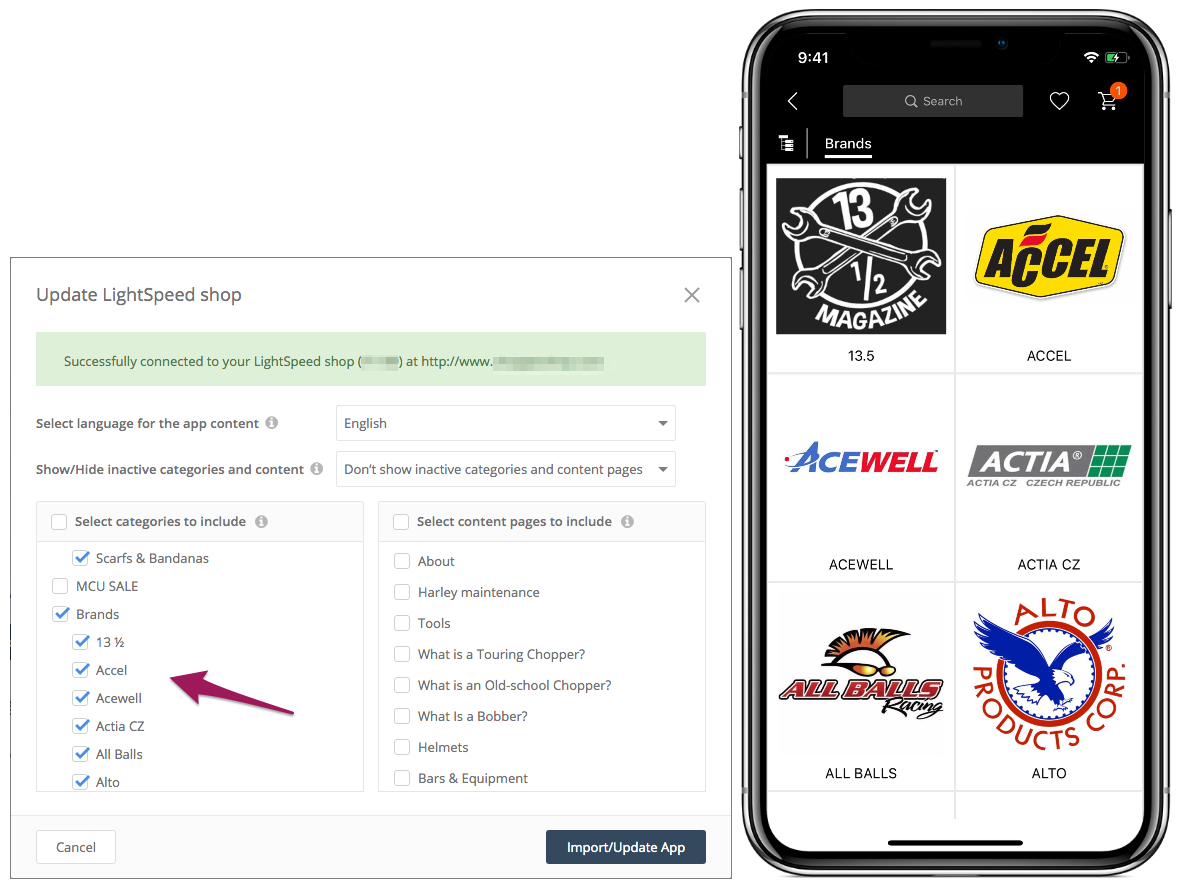Viewport: 1180px width, 889px height.
Task: Tap the back arrow in phone app
Action: [x=792, y=101]
